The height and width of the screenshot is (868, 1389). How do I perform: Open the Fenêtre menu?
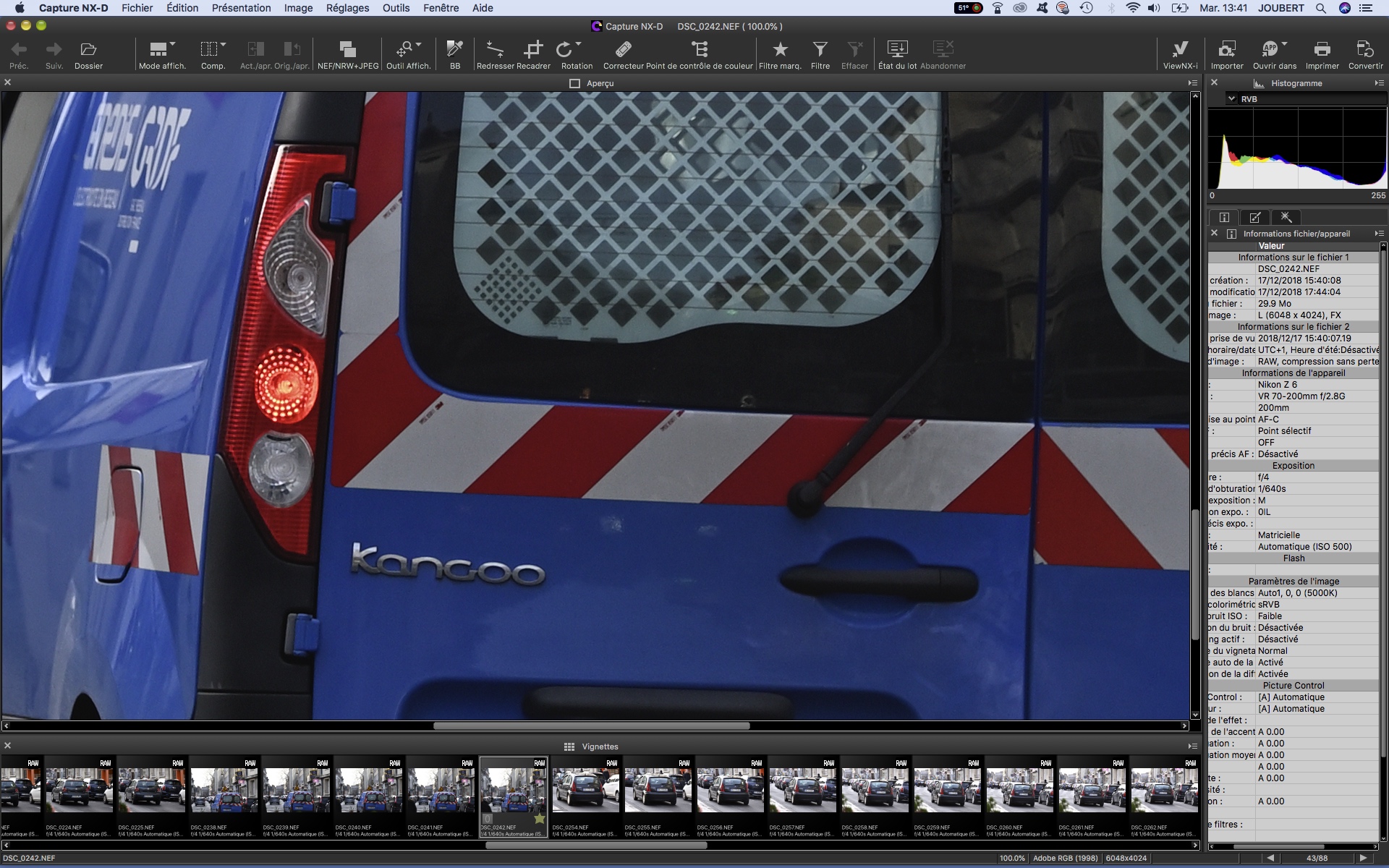click(x=441, y=8)
